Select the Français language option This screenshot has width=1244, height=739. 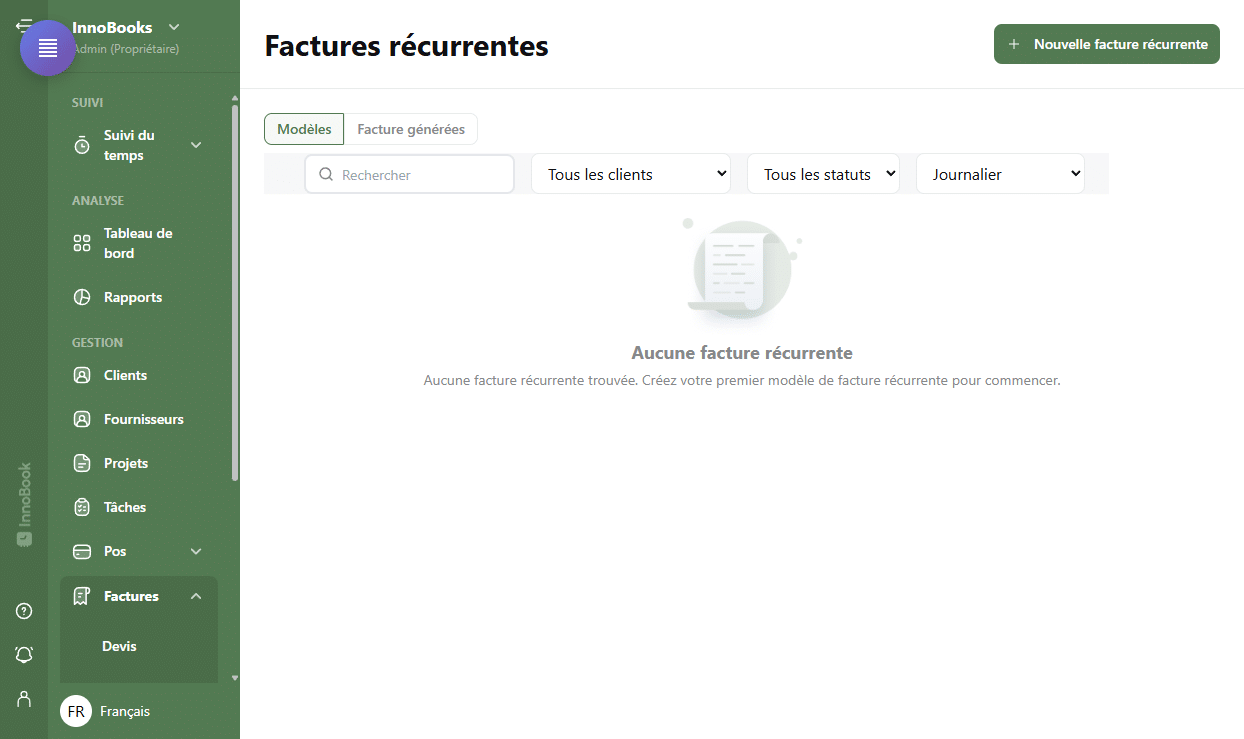click(125, 711)
